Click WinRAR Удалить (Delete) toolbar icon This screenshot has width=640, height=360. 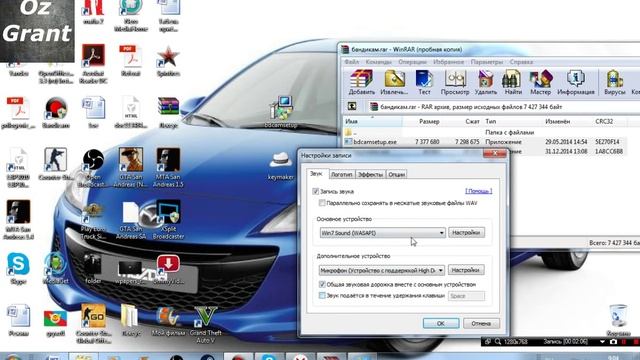point(486,82)
